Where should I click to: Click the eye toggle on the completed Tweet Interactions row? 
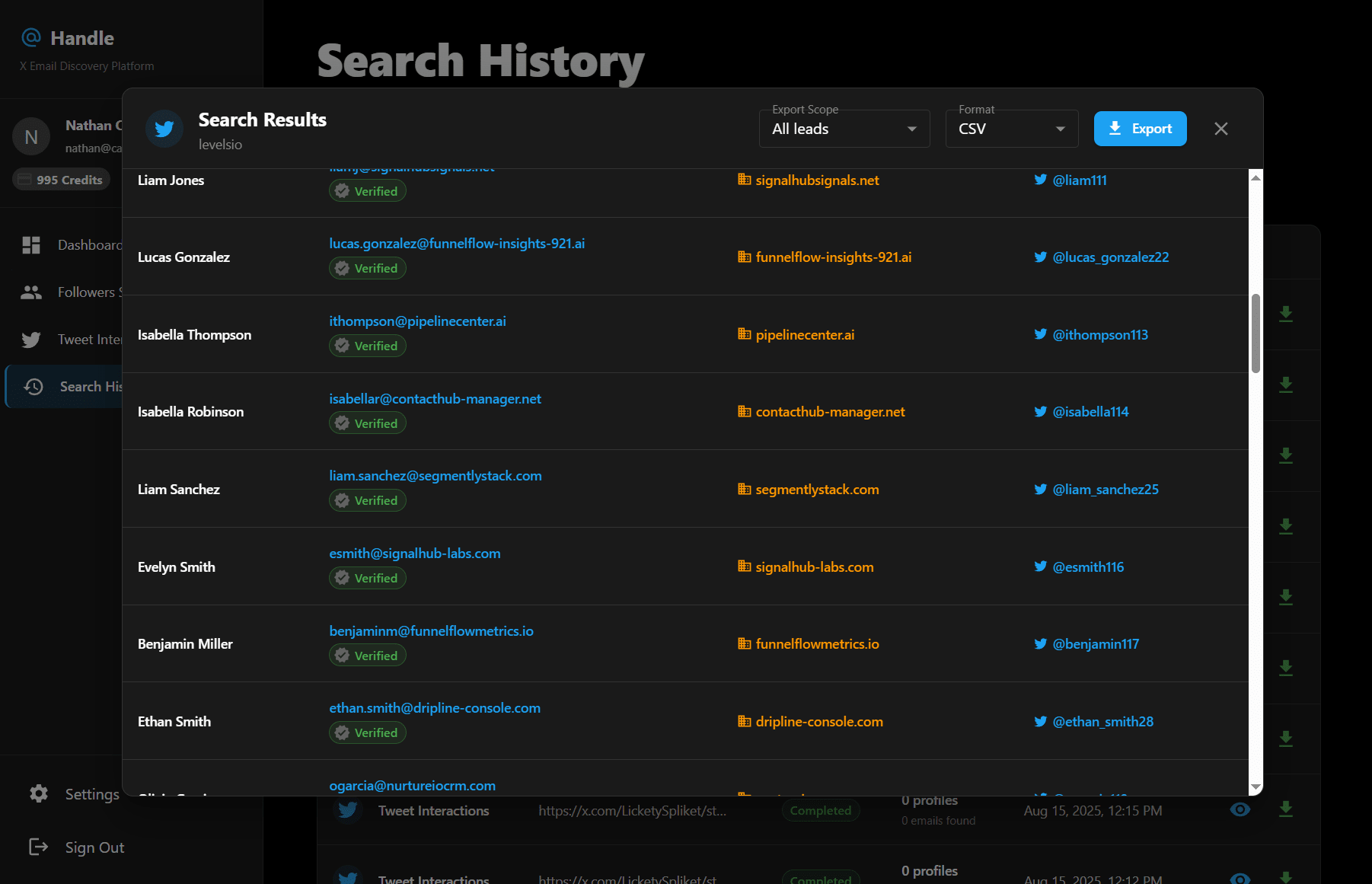point(1240,810)
